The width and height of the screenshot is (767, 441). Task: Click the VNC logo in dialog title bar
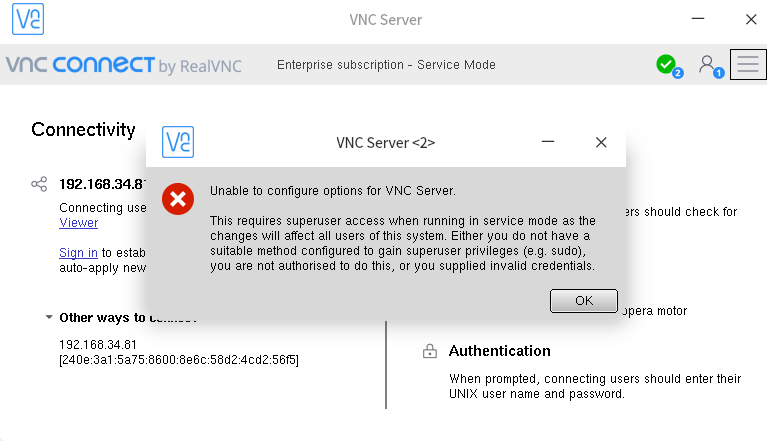tap(178, 142)
